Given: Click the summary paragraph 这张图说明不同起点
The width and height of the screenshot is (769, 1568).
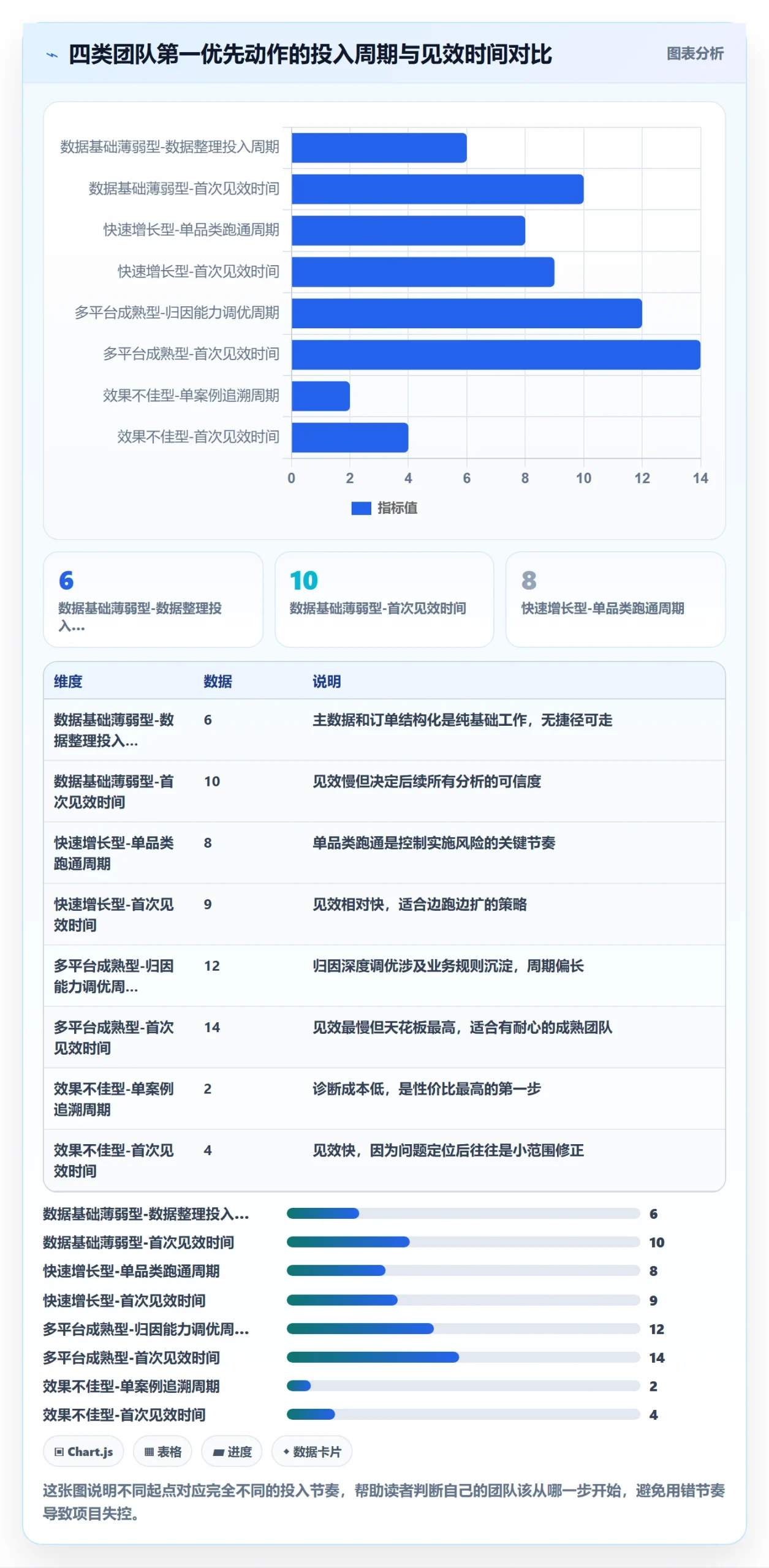Looking at the screenshot, I should [384, 1502].
